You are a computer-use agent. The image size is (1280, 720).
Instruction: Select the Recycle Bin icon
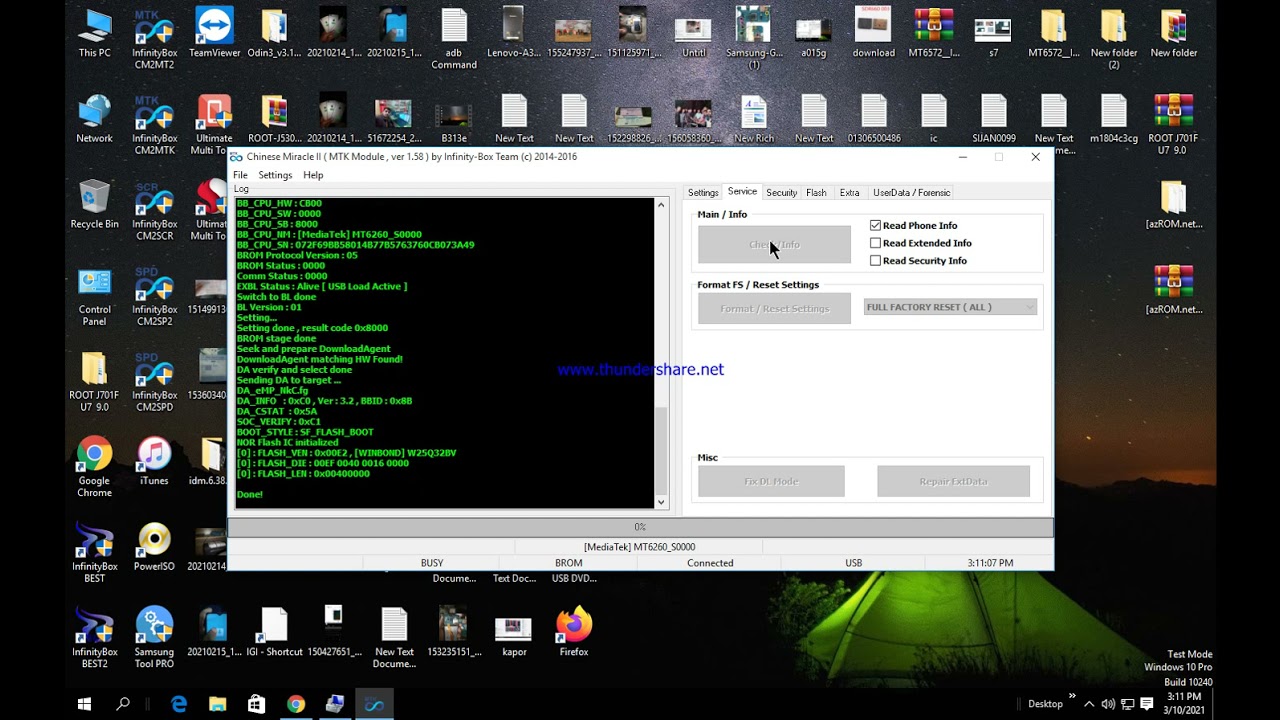95,205
